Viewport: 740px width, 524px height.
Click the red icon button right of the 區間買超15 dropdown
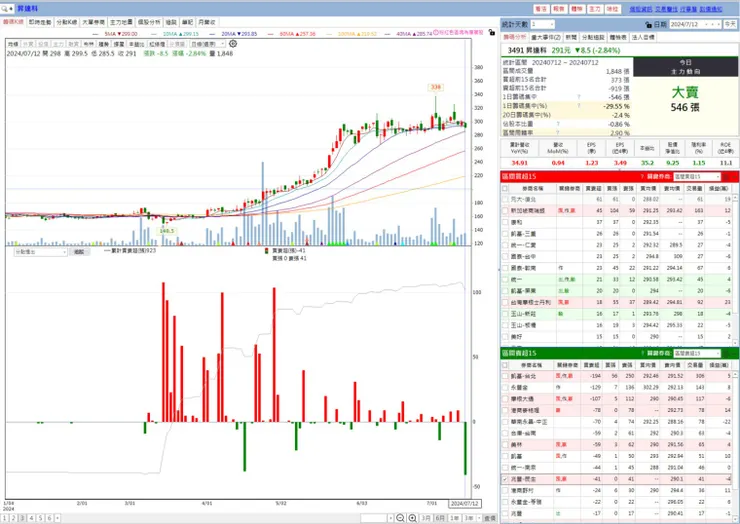pos(727,177)
